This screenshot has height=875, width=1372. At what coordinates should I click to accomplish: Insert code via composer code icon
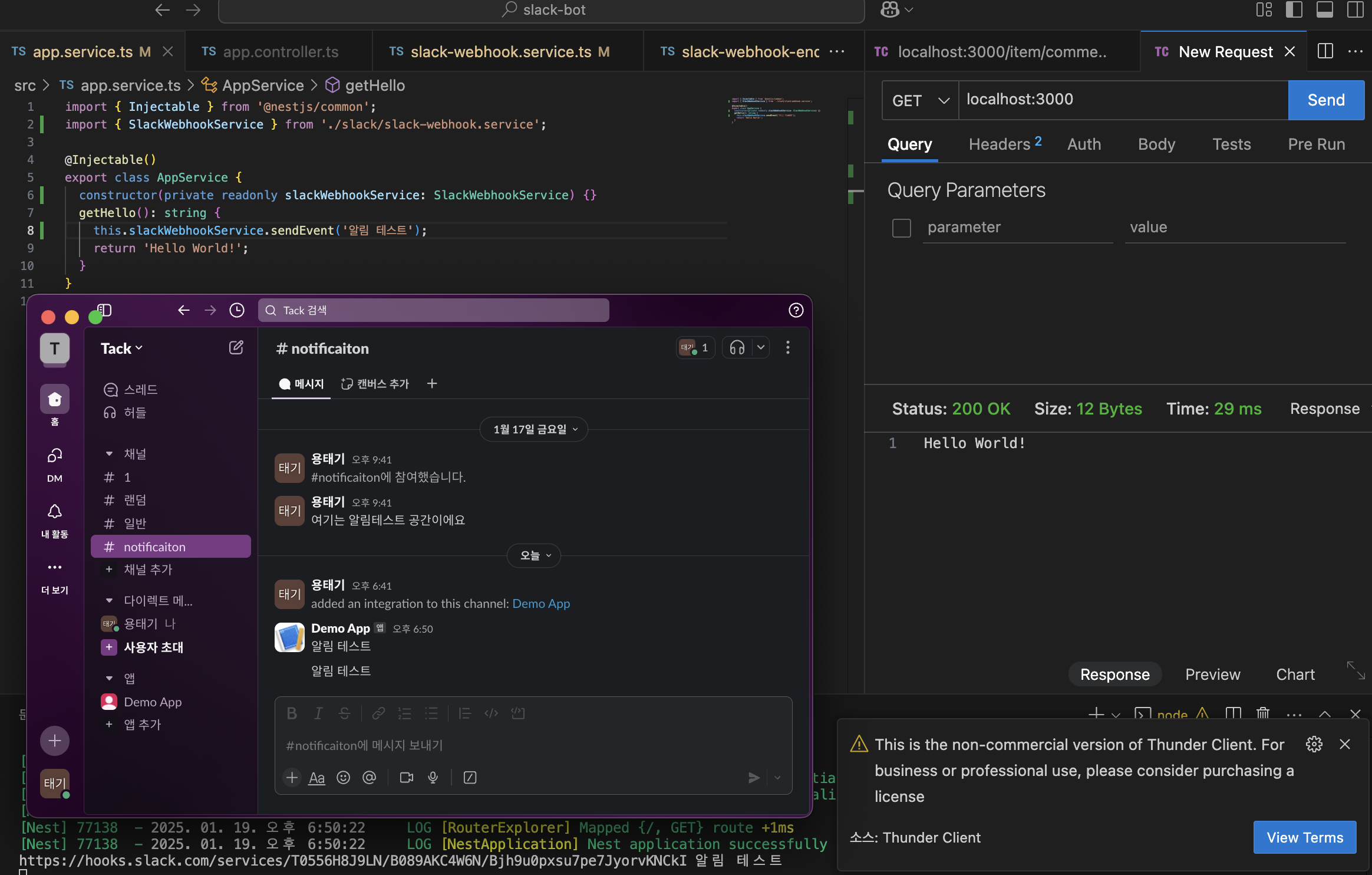[x=491, y=713]
